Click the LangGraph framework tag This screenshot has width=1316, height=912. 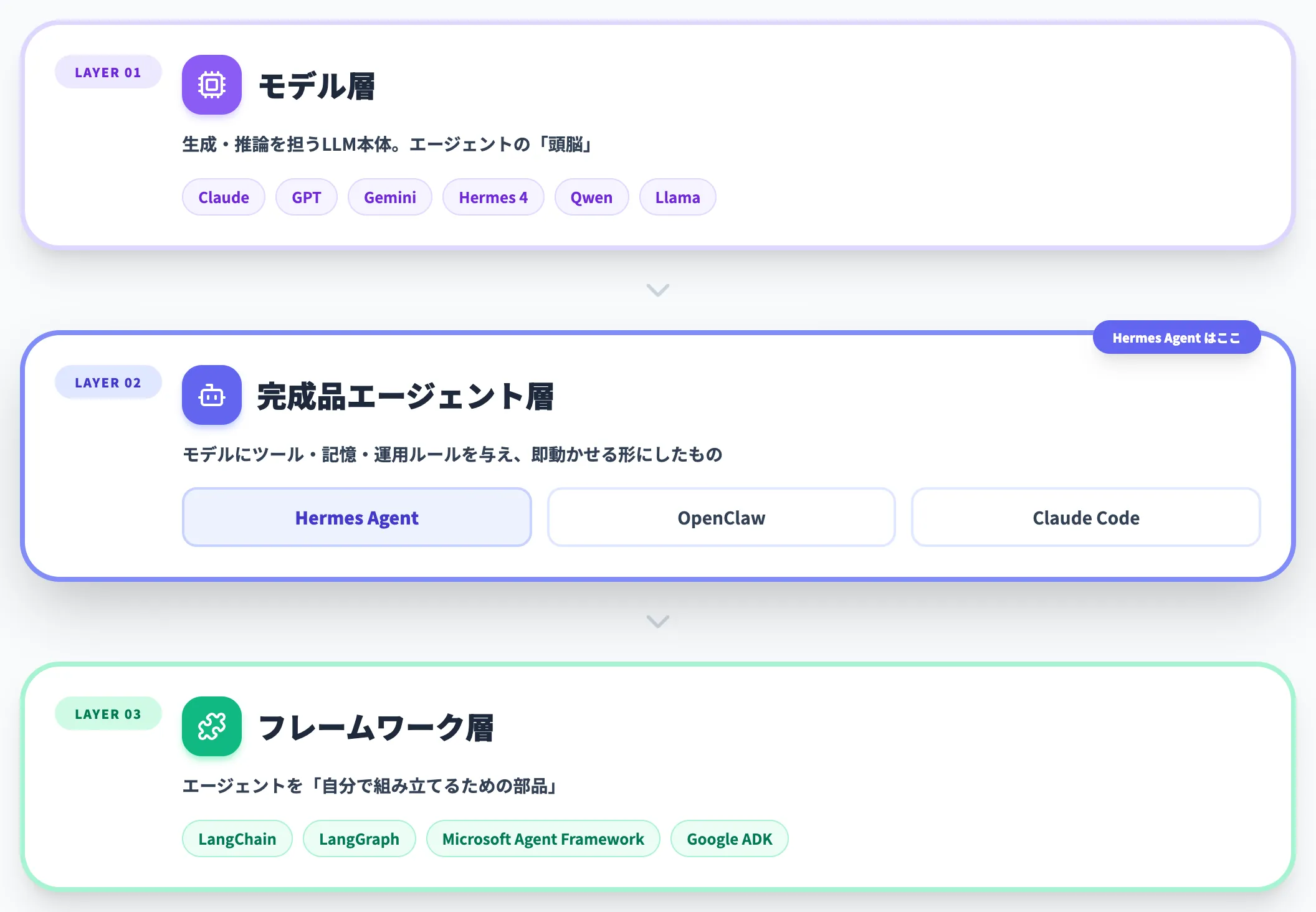[360, 838]
